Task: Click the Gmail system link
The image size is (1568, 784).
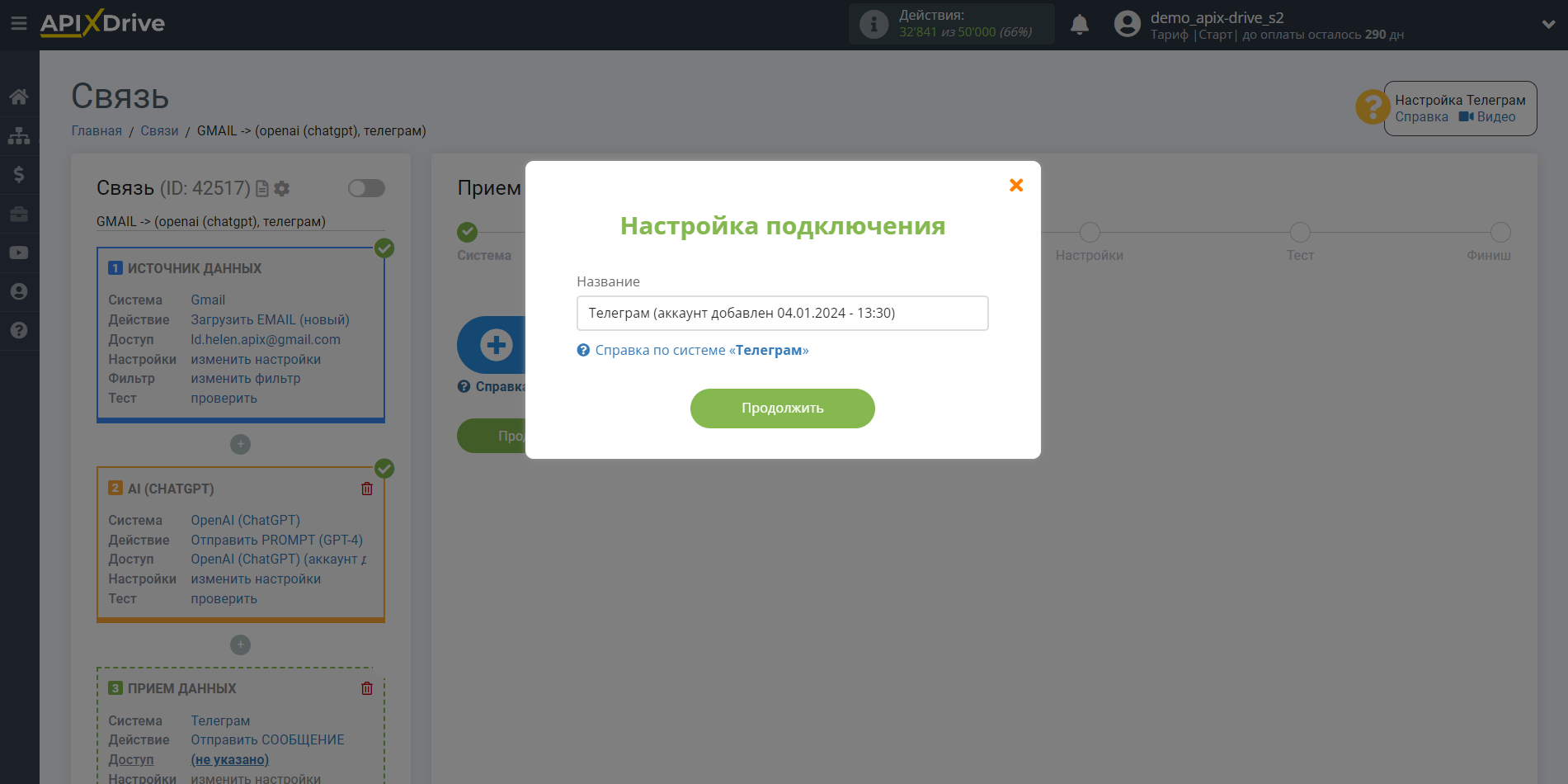Action: click(208, 300)
